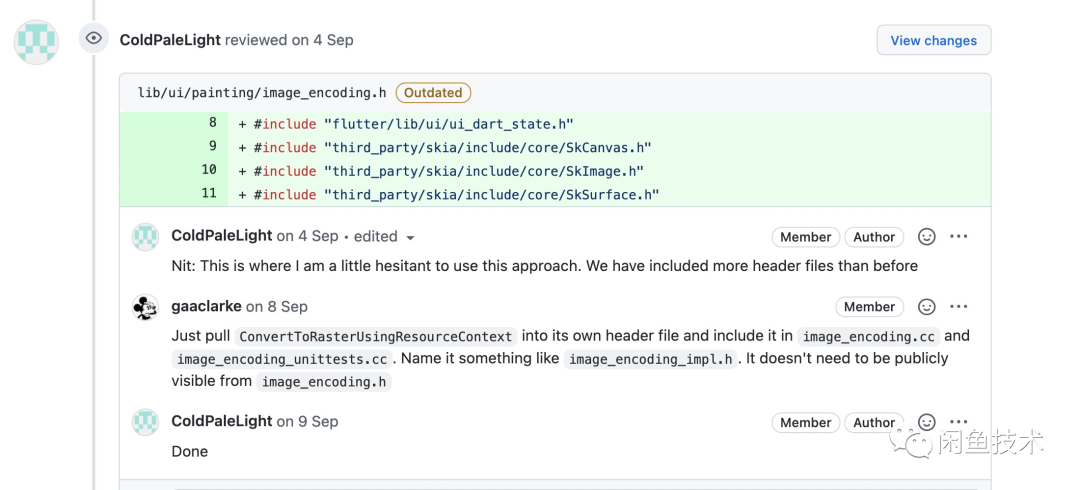Add emoji reaction to gaaclarke's comment
1080x490 pixels.
pos(927,307)
